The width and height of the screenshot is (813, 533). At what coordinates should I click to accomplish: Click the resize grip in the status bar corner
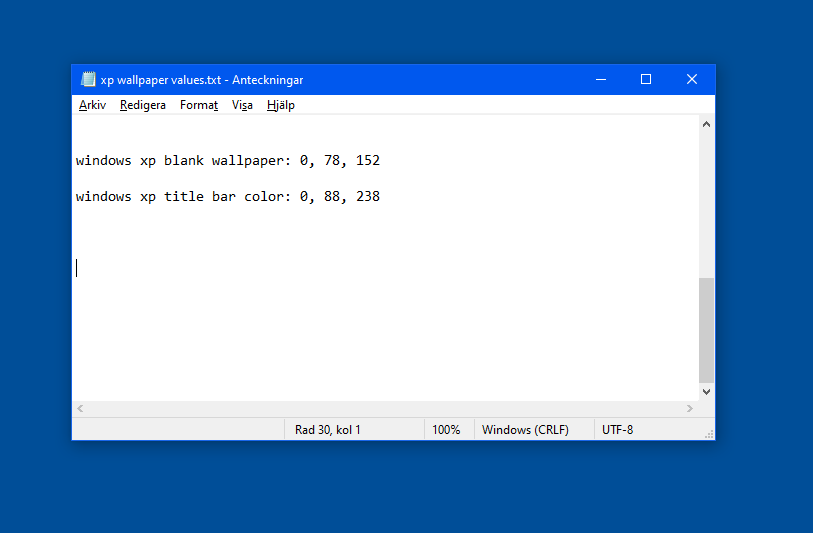click(x=709, y=434)
